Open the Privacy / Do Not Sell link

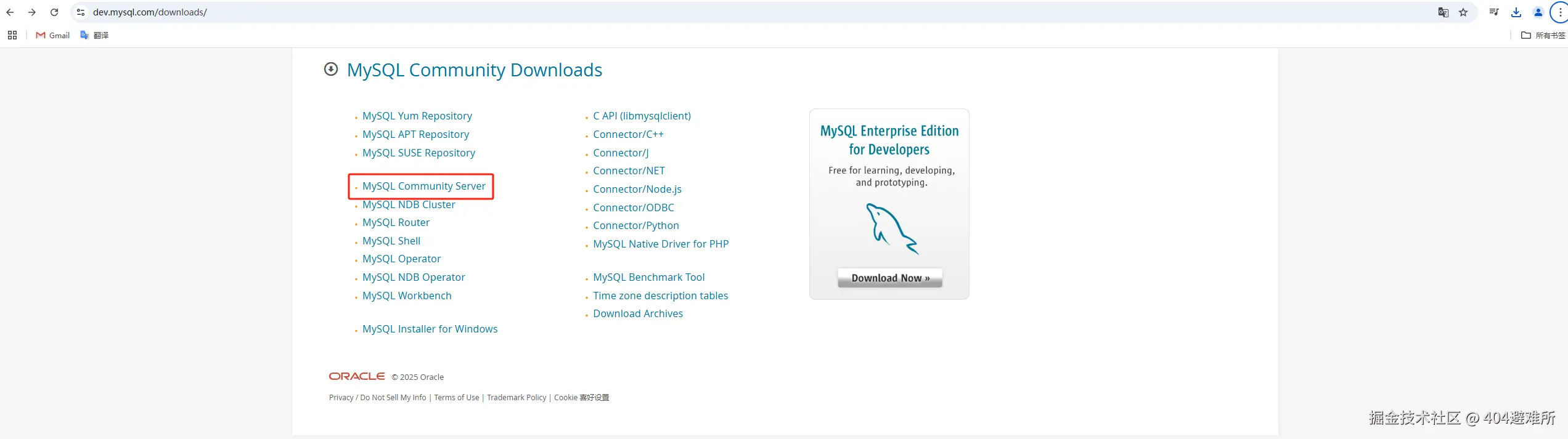377,397
